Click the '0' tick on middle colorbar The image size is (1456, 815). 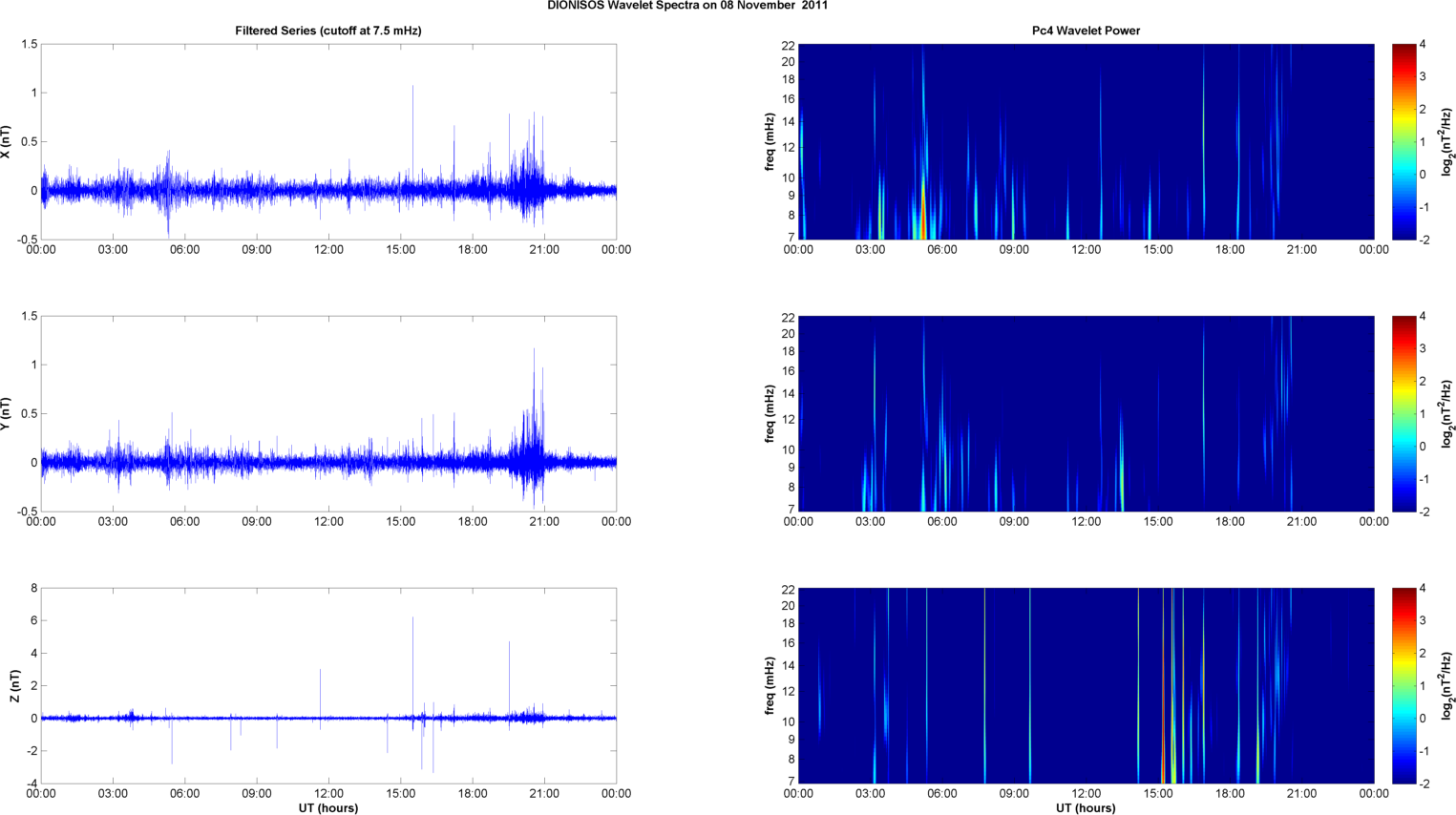click(x=1423, y=447)
